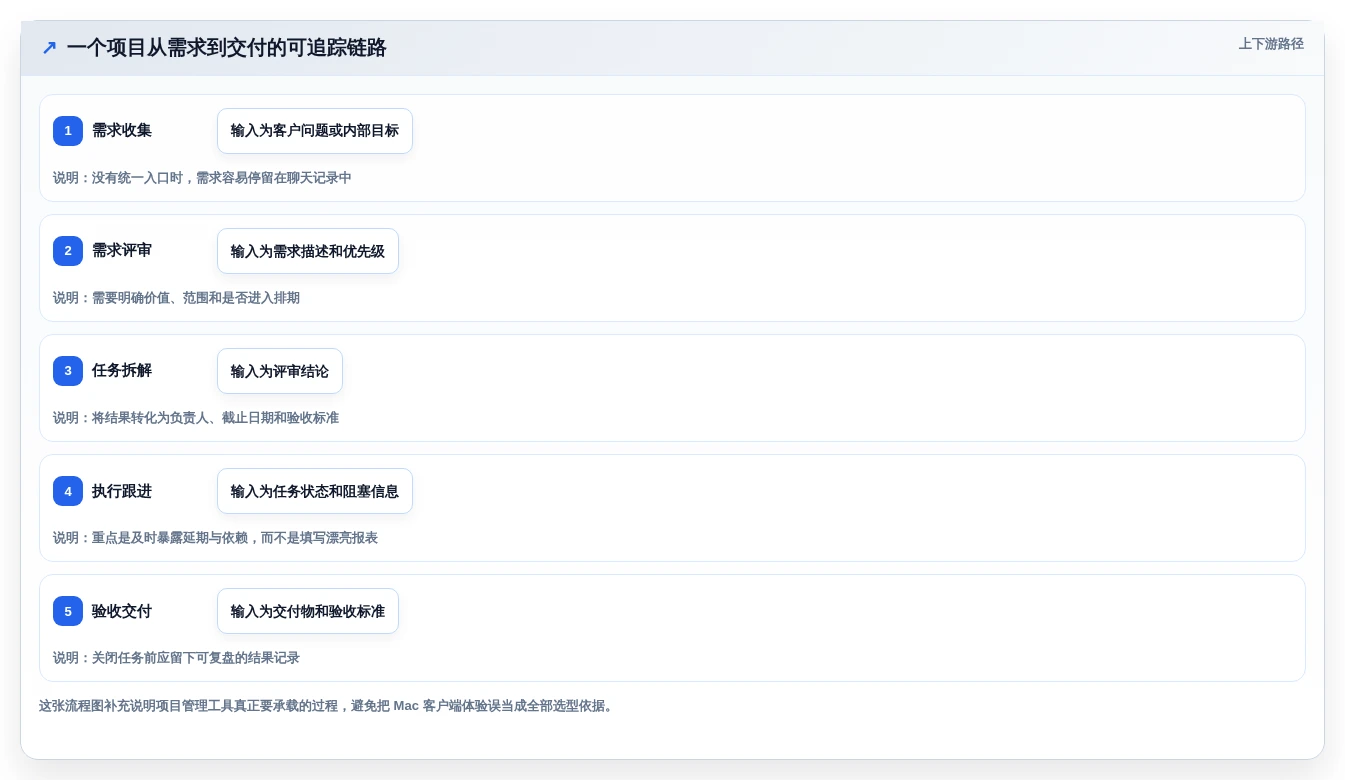The width and height of the screenshot is (1345, 780).
Task: Select the 执行跟进 step title
Action: coord(122,491)
